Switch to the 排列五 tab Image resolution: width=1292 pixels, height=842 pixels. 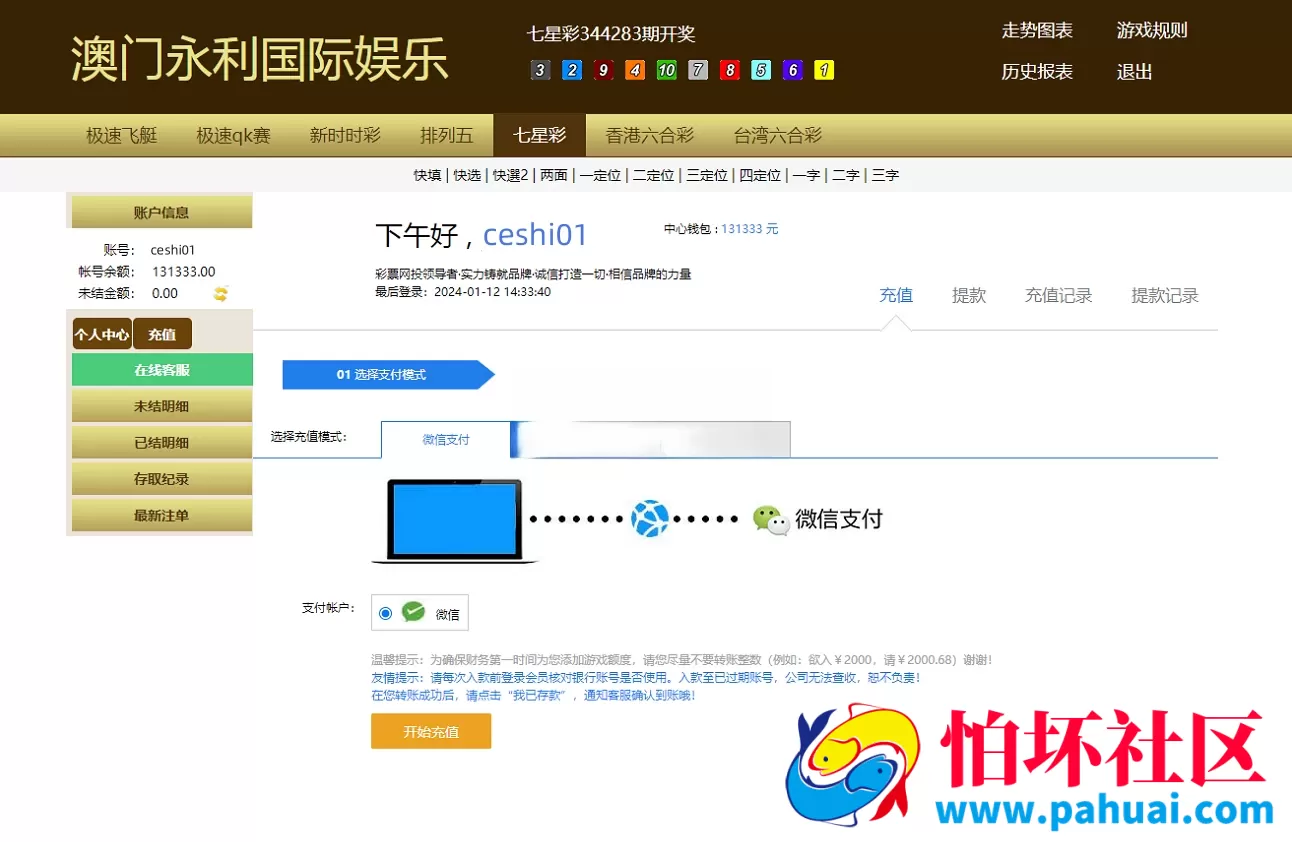447,135
